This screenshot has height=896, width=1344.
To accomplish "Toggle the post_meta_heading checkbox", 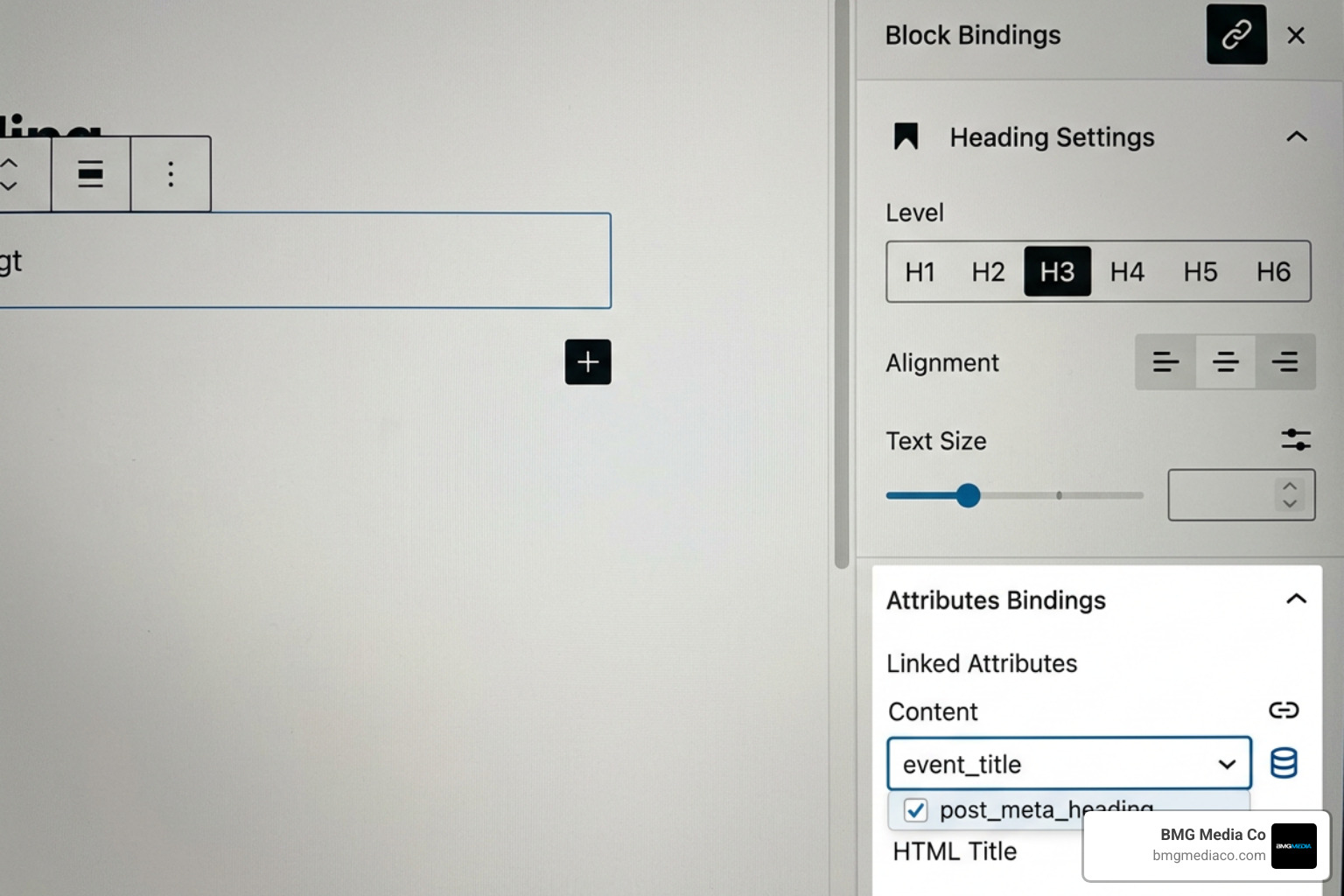I will (x=915, y=810).
